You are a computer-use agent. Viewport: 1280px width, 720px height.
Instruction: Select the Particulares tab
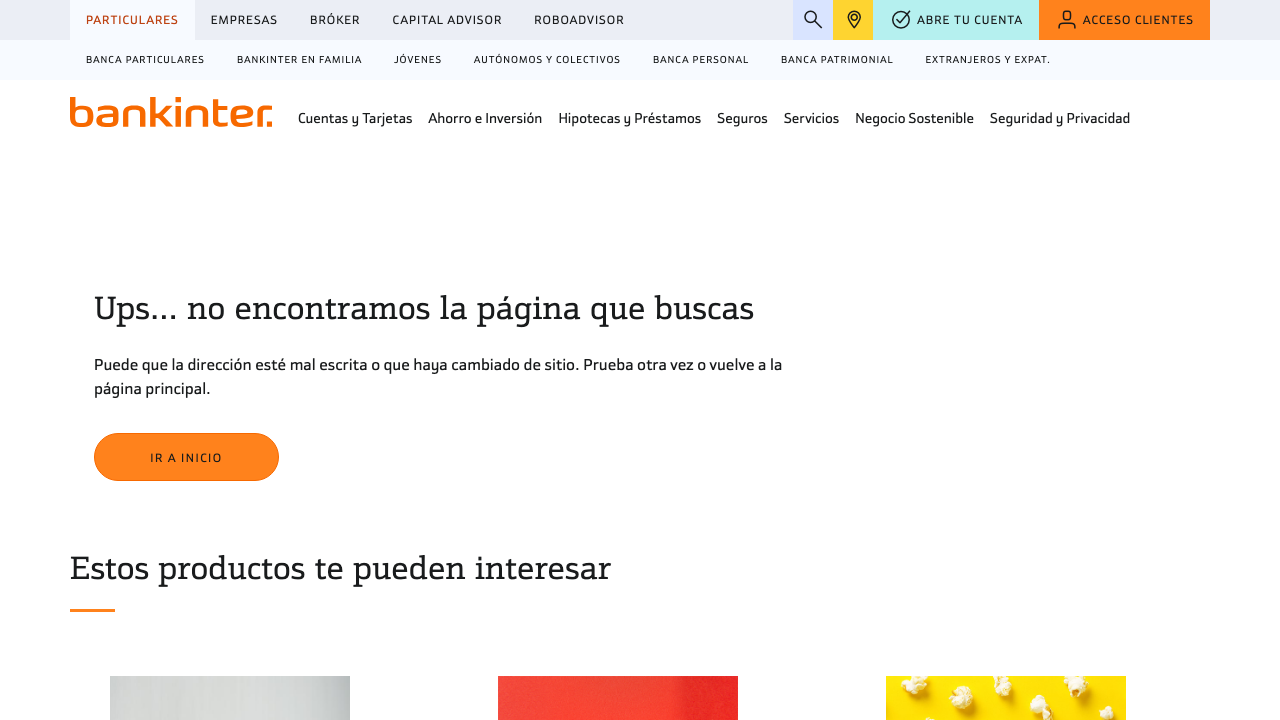(132, 20)
